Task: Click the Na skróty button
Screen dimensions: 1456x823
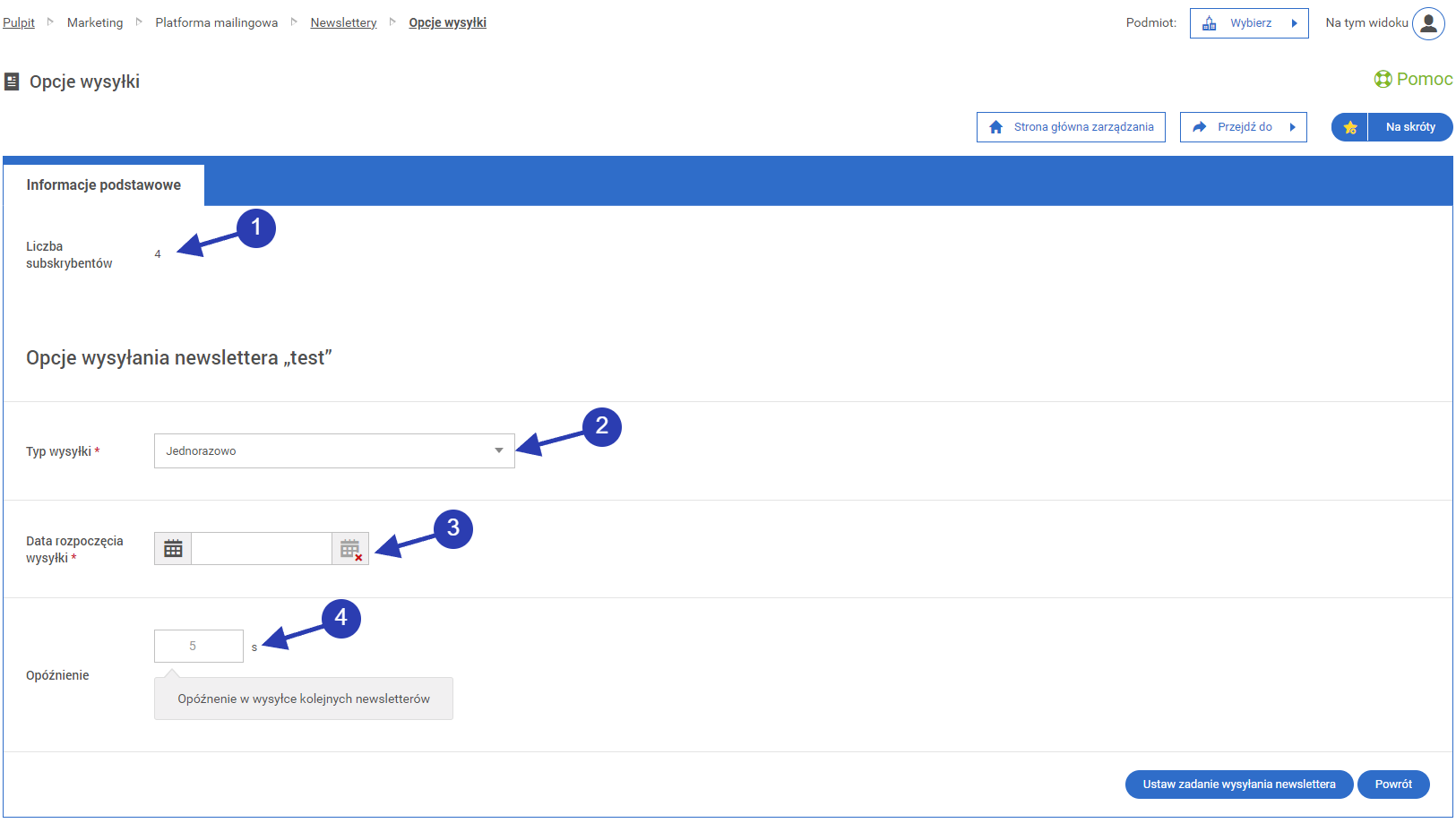Action: point(1409,127)
